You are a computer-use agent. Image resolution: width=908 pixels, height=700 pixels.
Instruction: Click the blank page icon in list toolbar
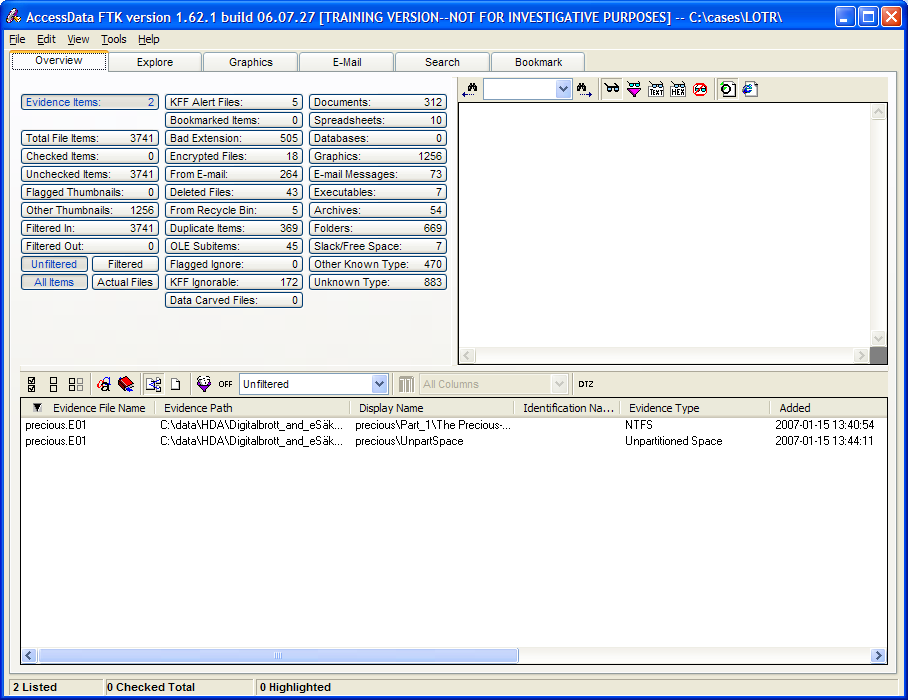point(175,384)
